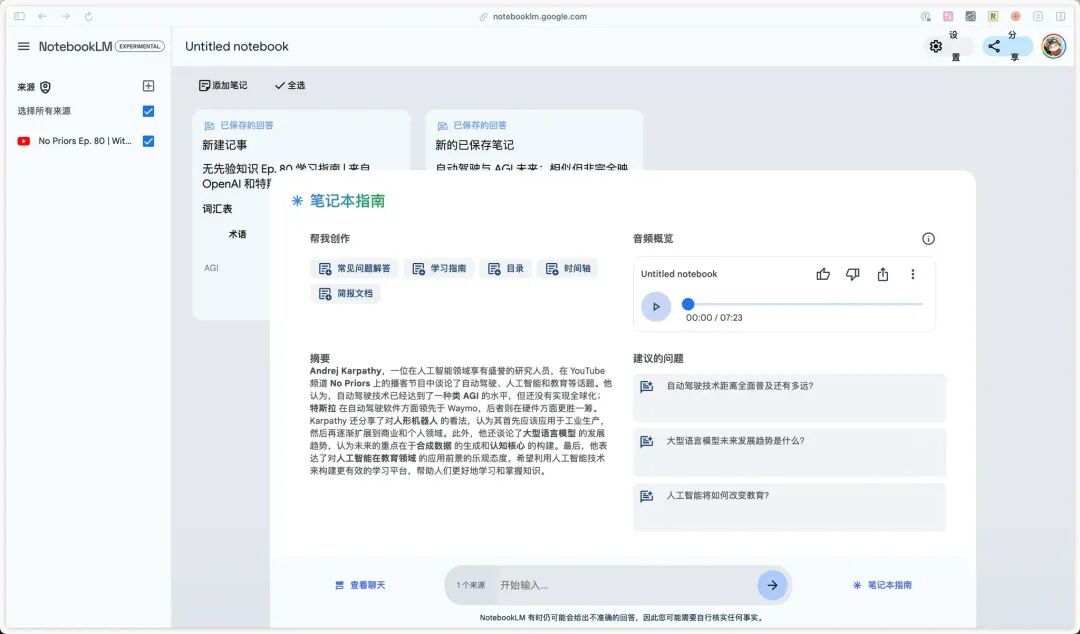Give the audio overview a thumbs up

[823, 274]
